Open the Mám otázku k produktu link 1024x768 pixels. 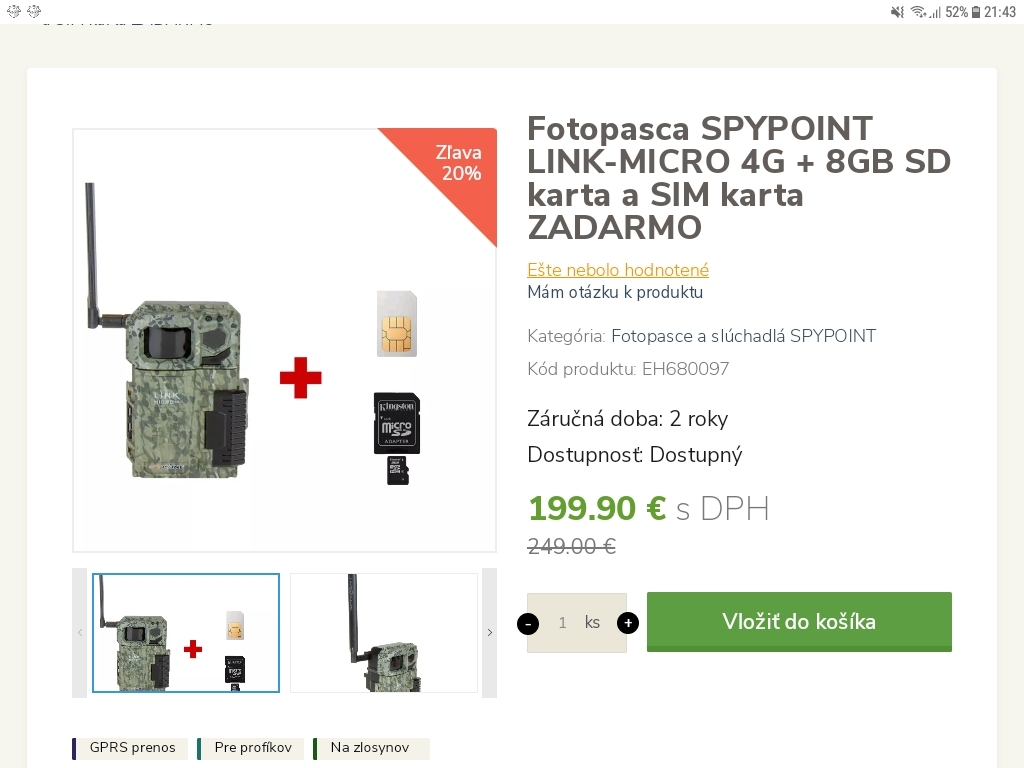coord(615,292)
